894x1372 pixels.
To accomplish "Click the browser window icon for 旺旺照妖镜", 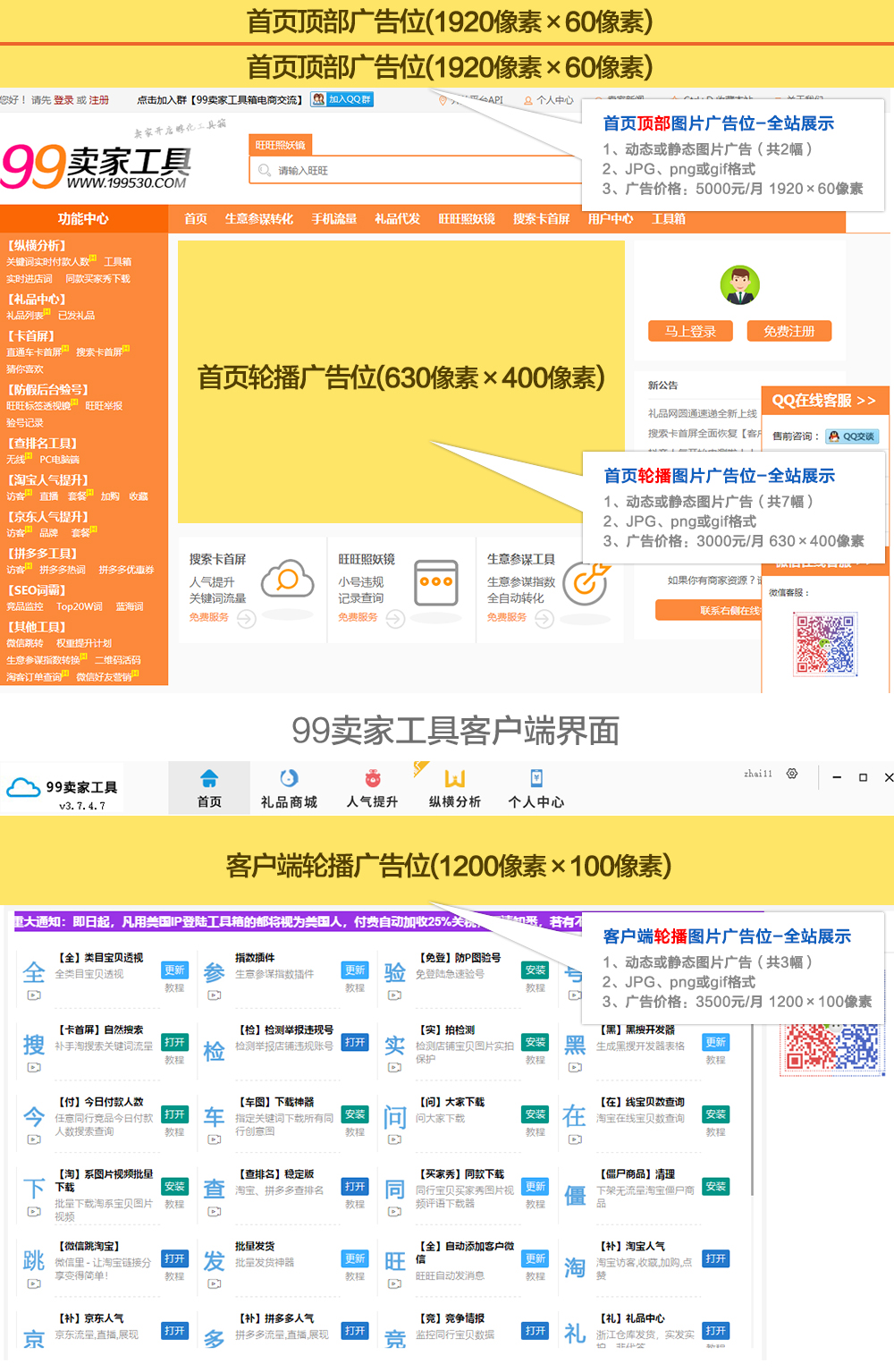I will coord(437,582).
